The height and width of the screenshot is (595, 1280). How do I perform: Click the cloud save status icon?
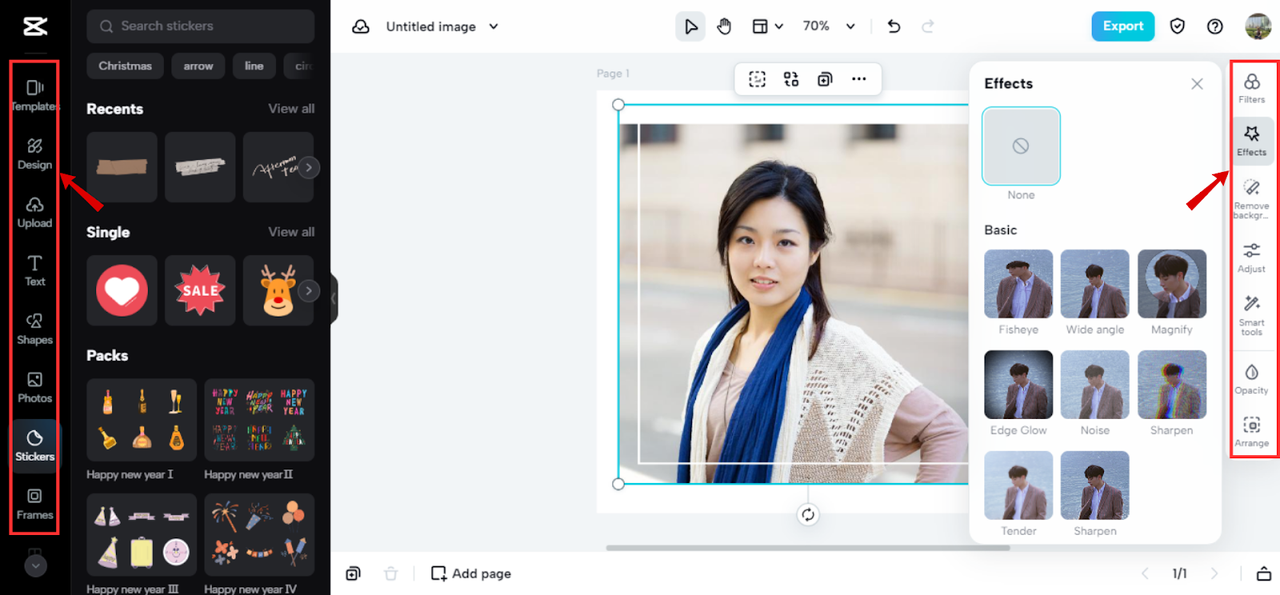pyautogui.click(x=361, y=27)
